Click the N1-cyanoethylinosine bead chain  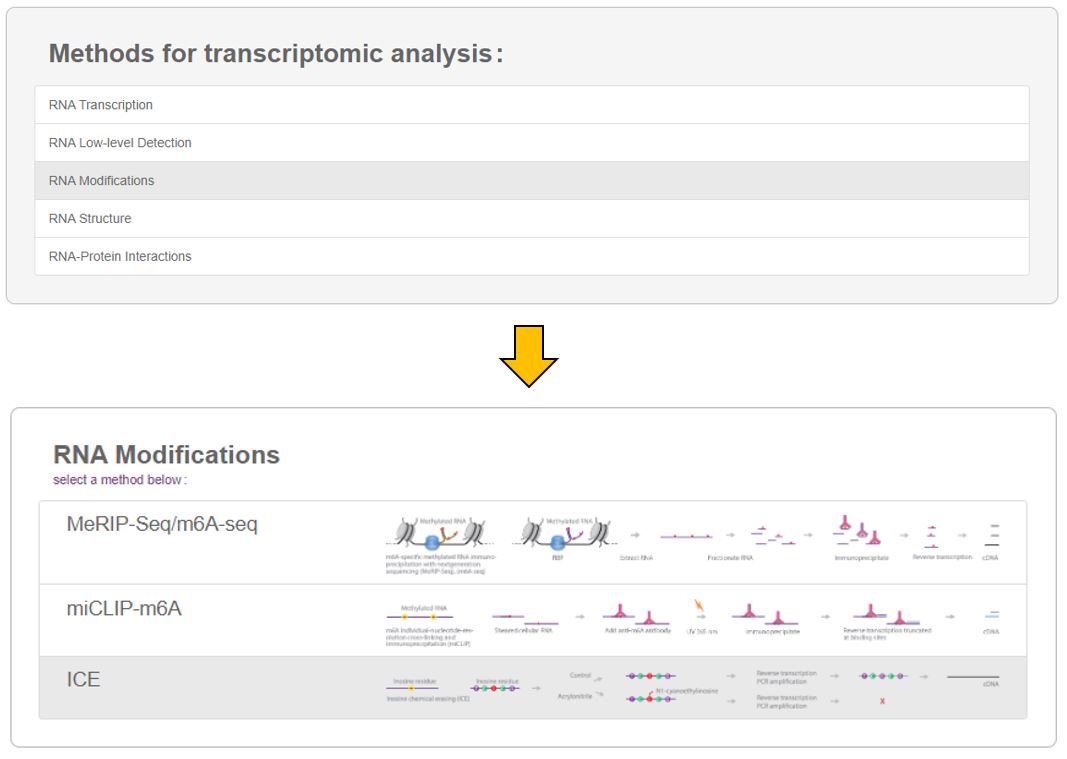[x=650, y=699]
